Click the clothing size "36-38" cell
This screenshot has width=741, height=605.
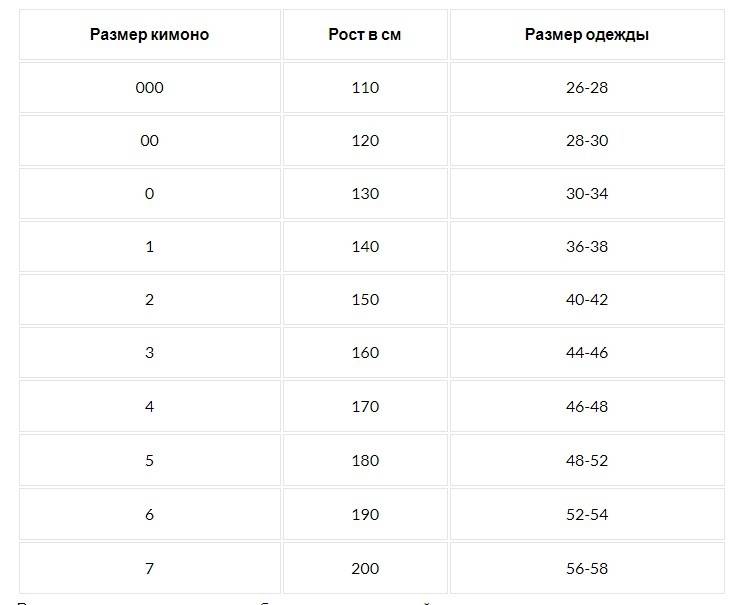(x=587, y=246)
